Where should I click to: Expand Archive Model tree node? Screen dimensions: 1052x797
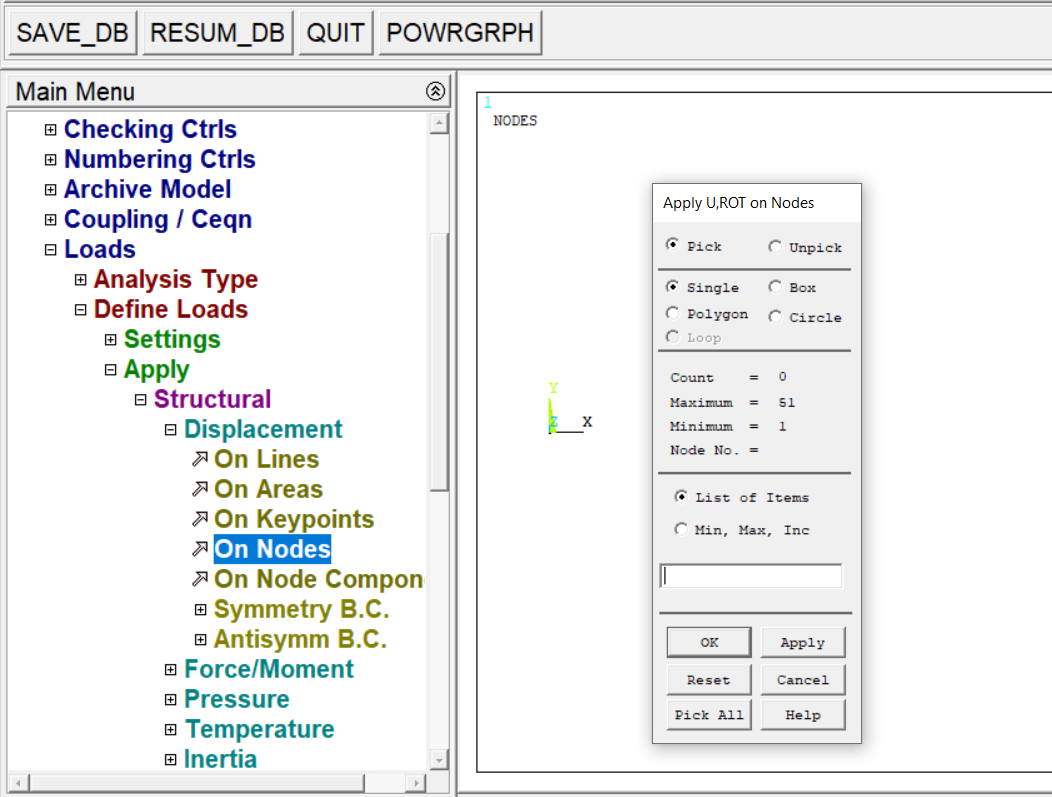tap(50, 190)
